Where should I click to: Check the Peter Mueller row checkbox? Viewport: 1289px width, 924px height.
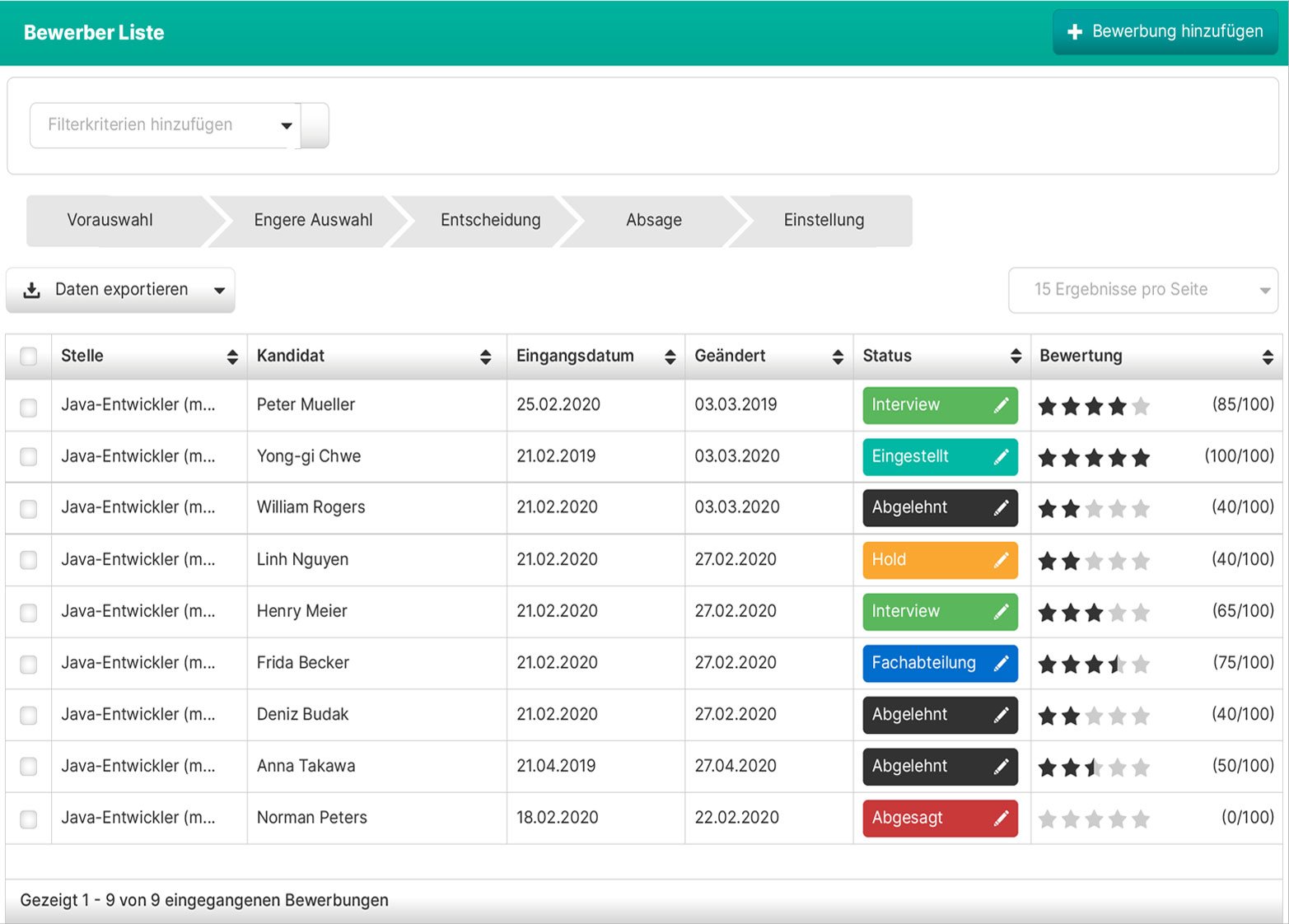tap(29, 407)
